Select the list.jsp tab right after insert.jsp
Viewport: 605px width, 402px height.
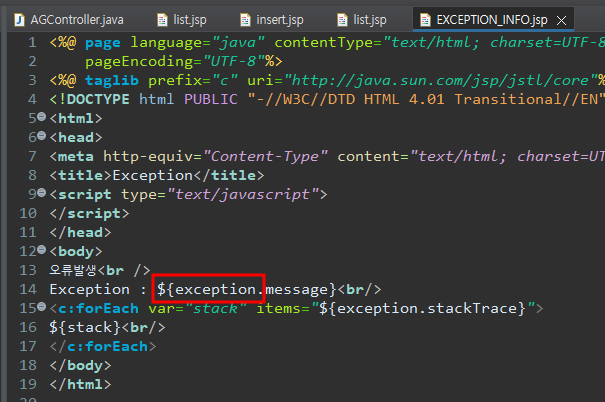pos(362,20)
